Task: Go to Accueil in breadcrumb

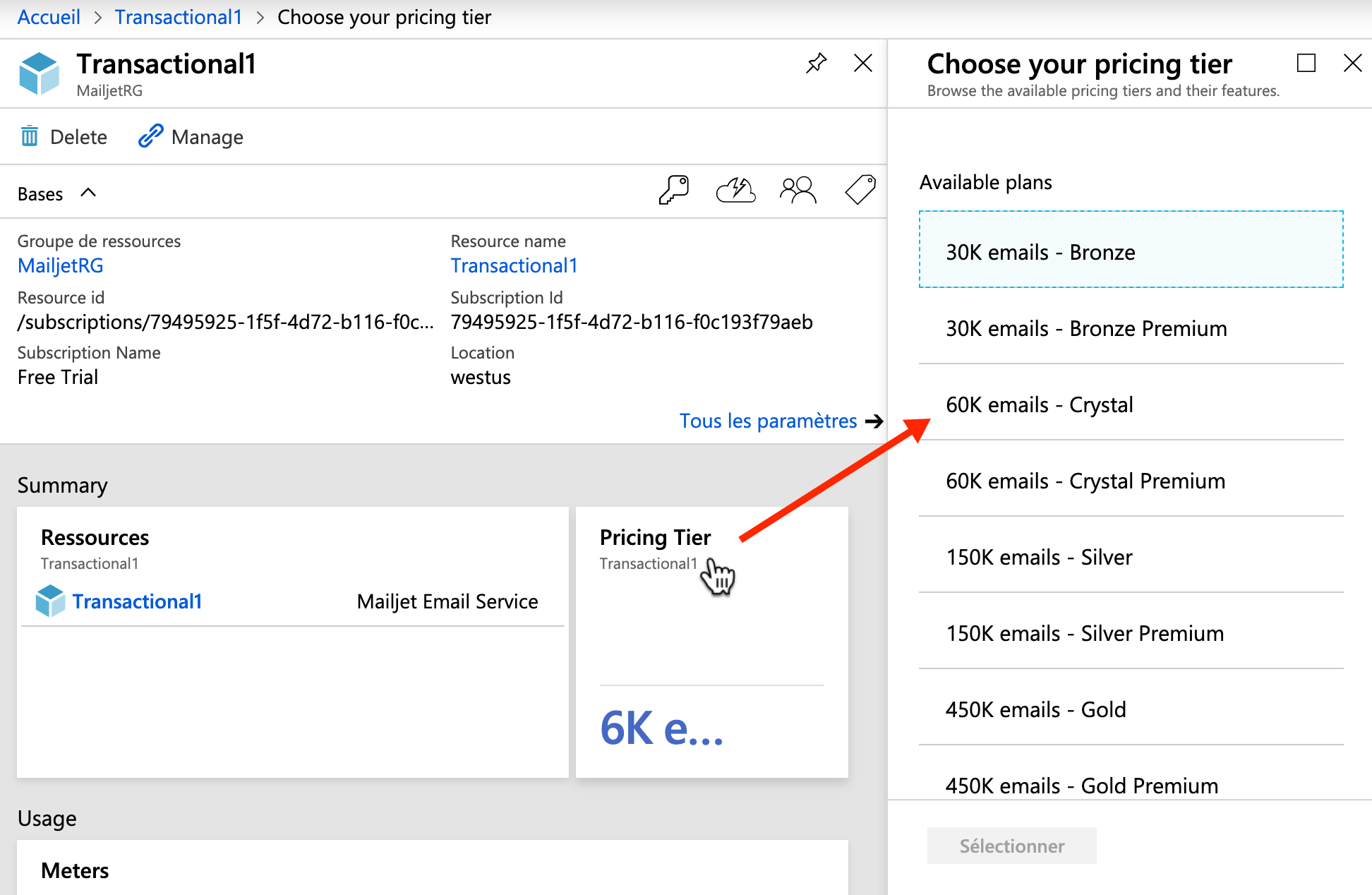Action: [x=49, y=17]
